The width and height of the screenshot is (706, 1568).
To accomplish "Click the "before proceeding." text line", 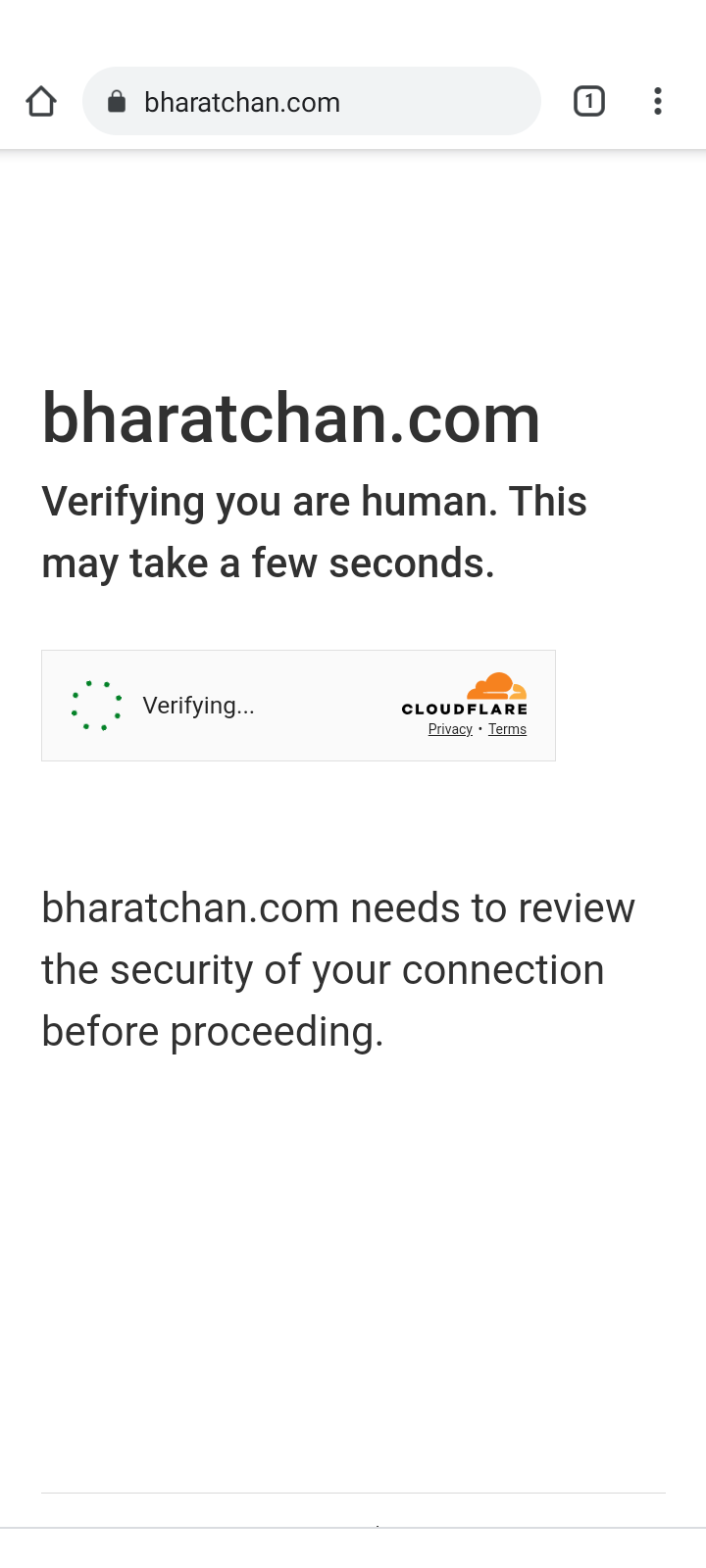I will [213, 1032].
